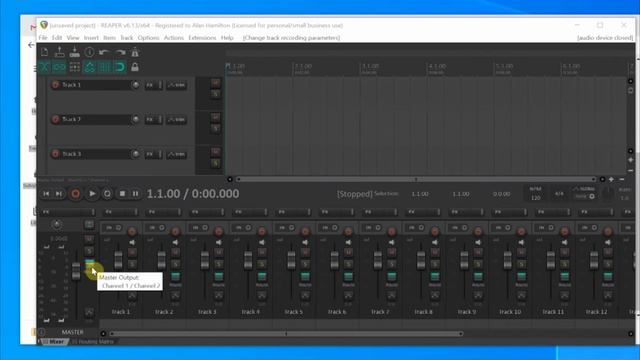
Task: Click the master volume fader
Action: [76, 271]
